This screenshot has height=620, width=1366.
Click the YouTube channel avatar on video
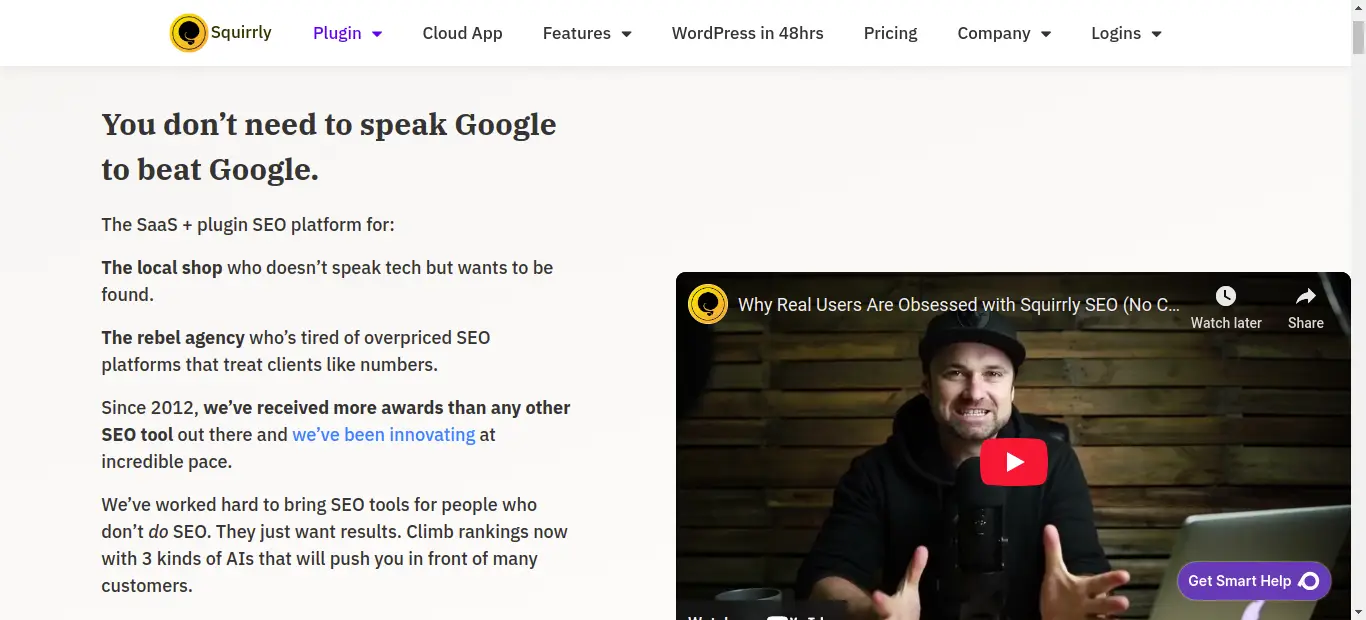click(x=708, y=304)
